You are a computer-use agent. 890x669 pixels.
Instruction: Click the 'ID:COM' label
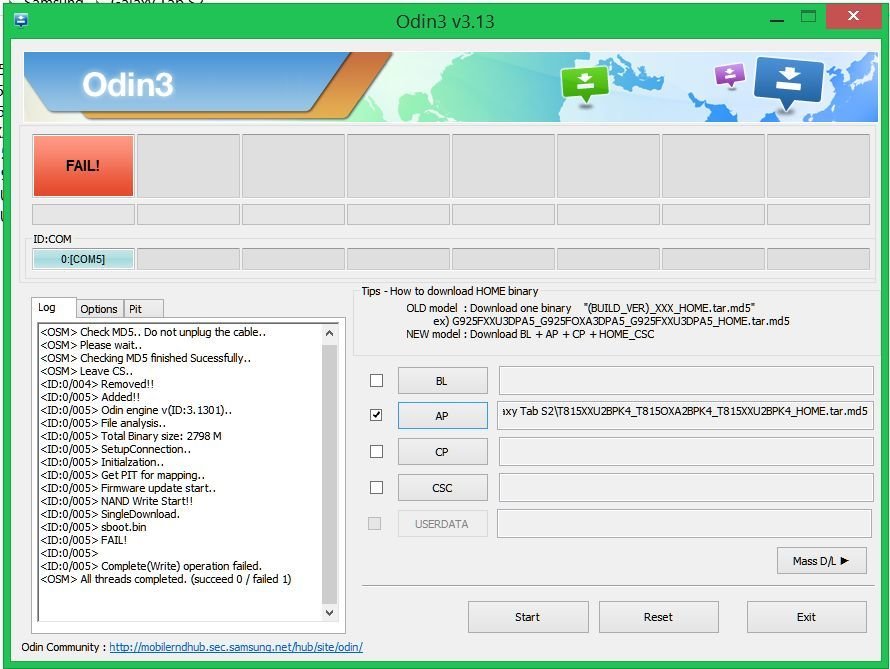coord(52,239)
